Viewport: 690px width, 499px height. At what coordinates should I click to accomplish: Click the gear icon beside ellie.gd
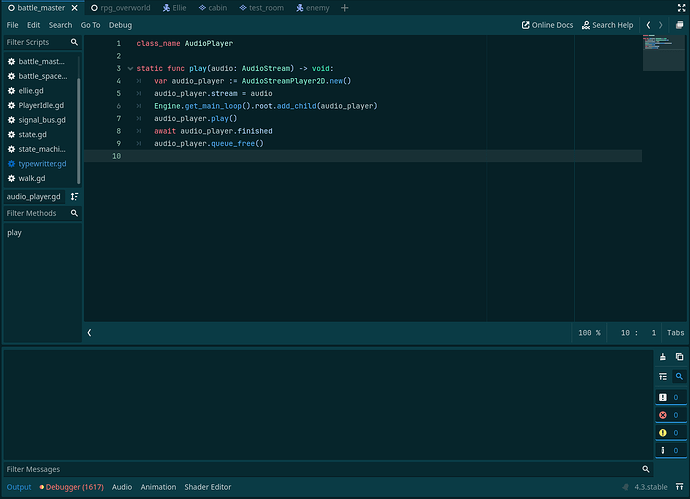click(11, 91)
